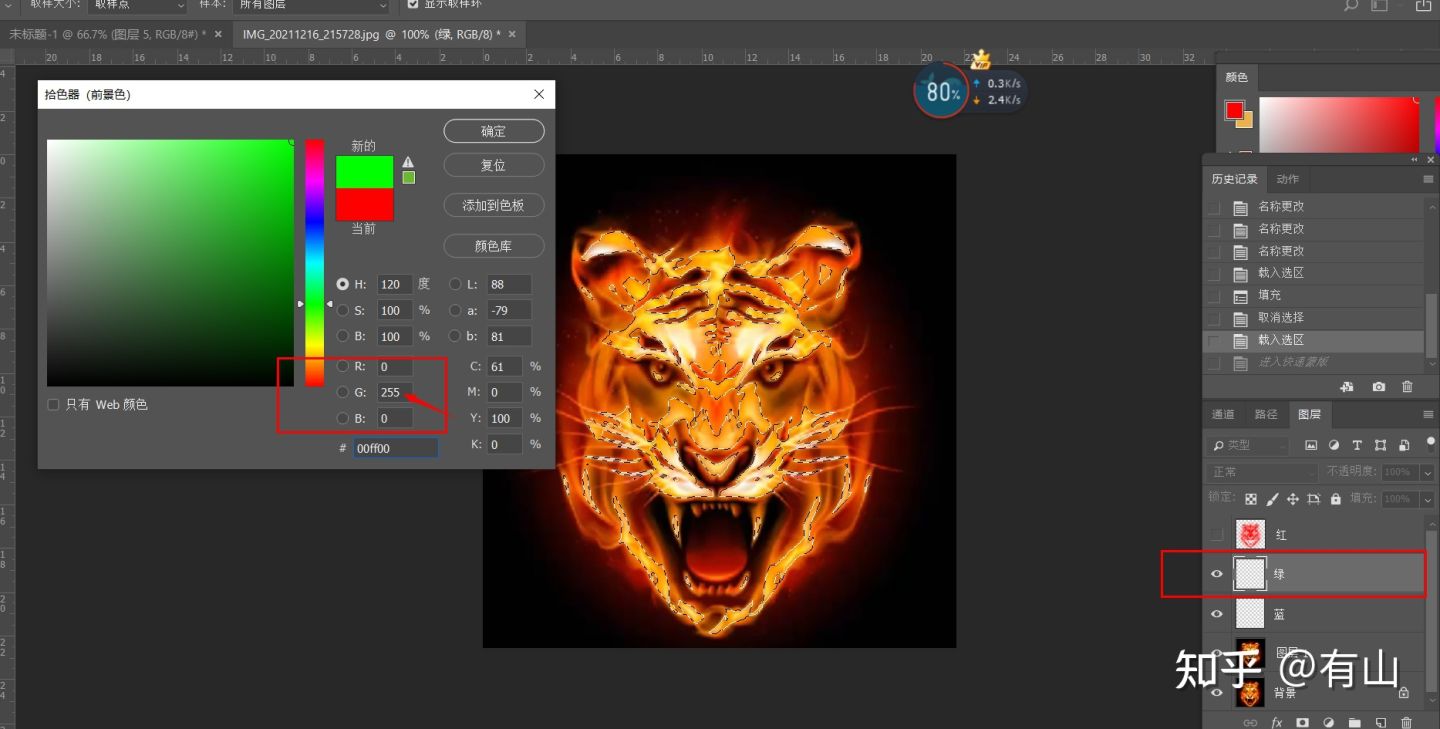Image resolution: width=1440 pixels, height=729 pixels.
Task: Create a new layer group
Action: point(1355,722)
